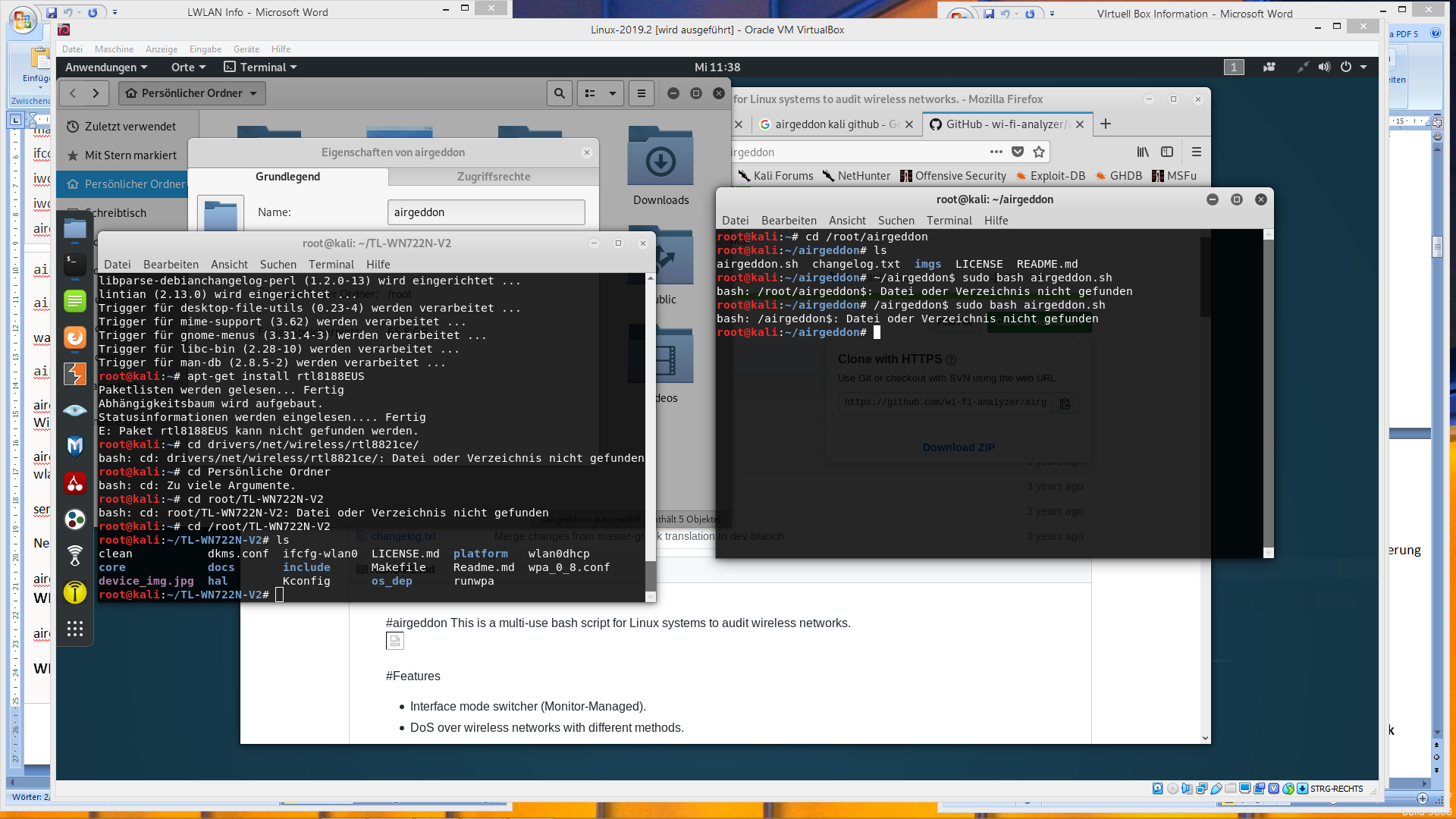Click the Download ZIP link
This screenshot has width=1456, height=819.
point(959,447)
